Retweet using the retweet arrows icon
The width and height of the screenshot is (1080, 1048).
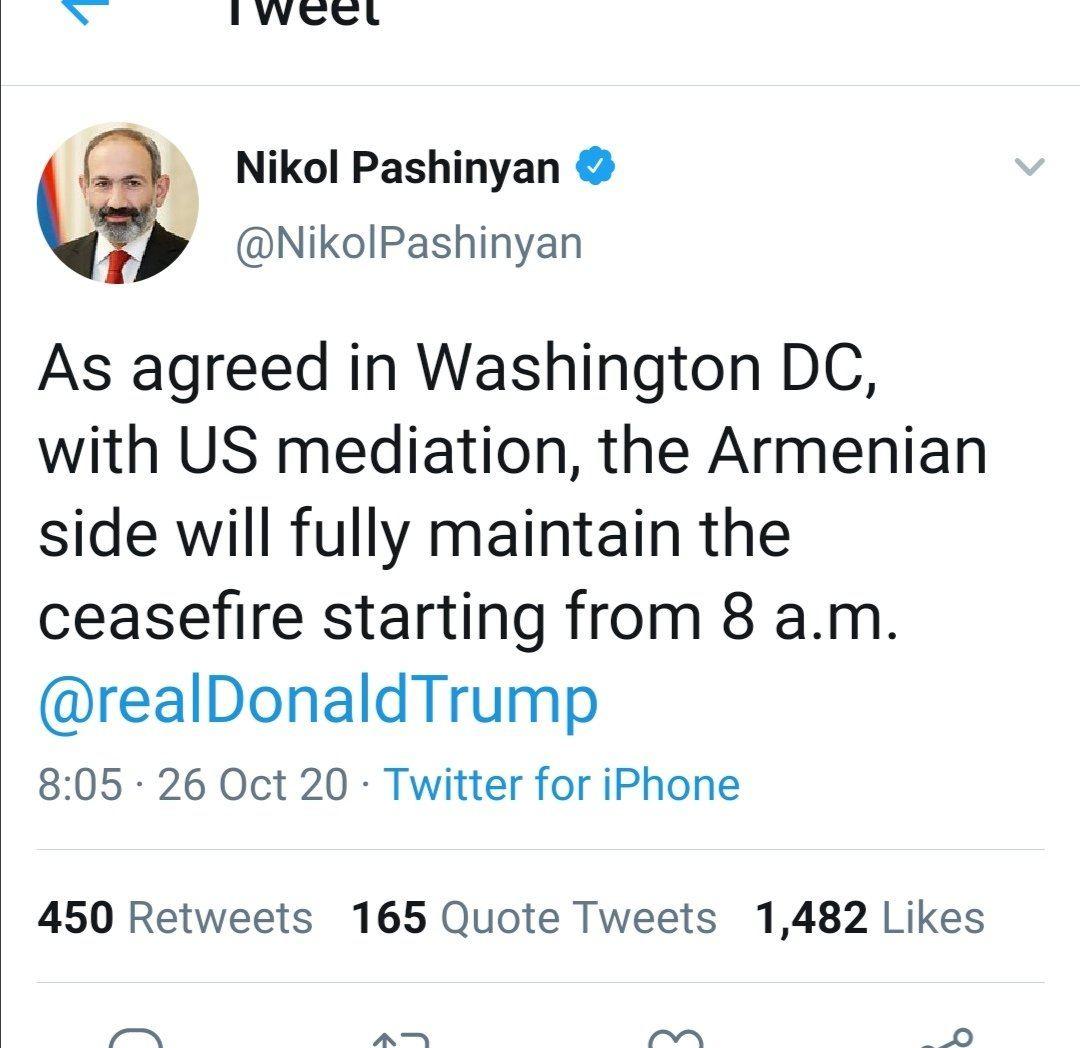coord(401,1039)
